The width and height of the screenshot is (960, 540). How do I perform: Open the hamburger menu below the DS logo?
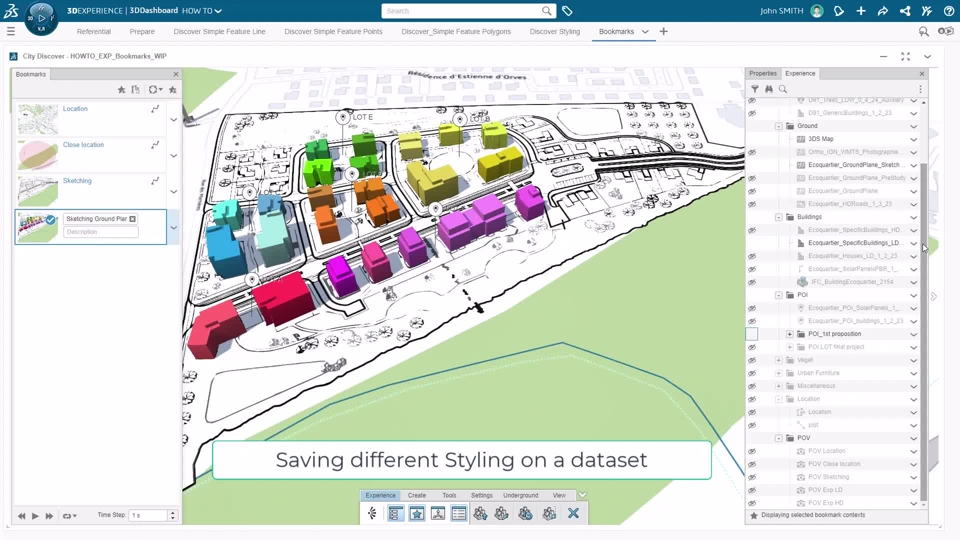click(x=10, y=31)
